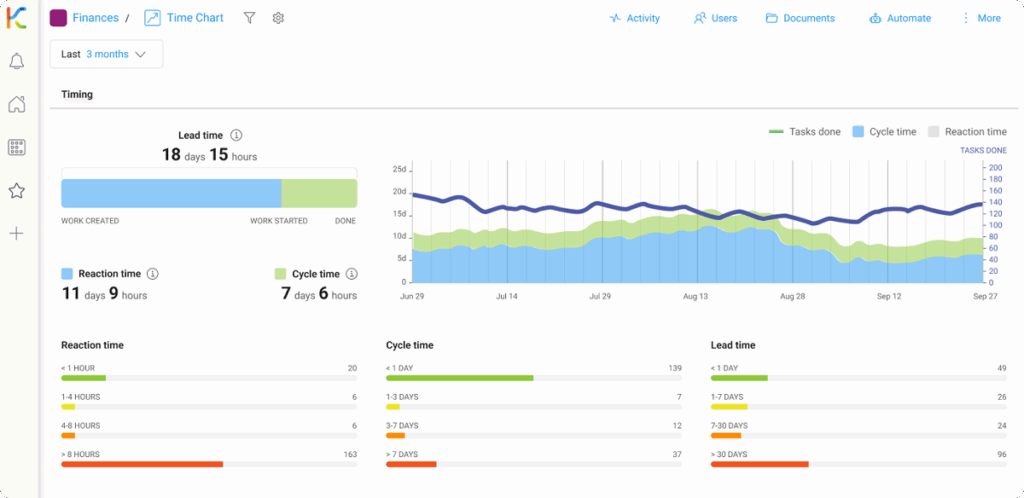Viewport: 1024px width, 498px height.
Task: Open the filter funnel icon
Action: 250,18
